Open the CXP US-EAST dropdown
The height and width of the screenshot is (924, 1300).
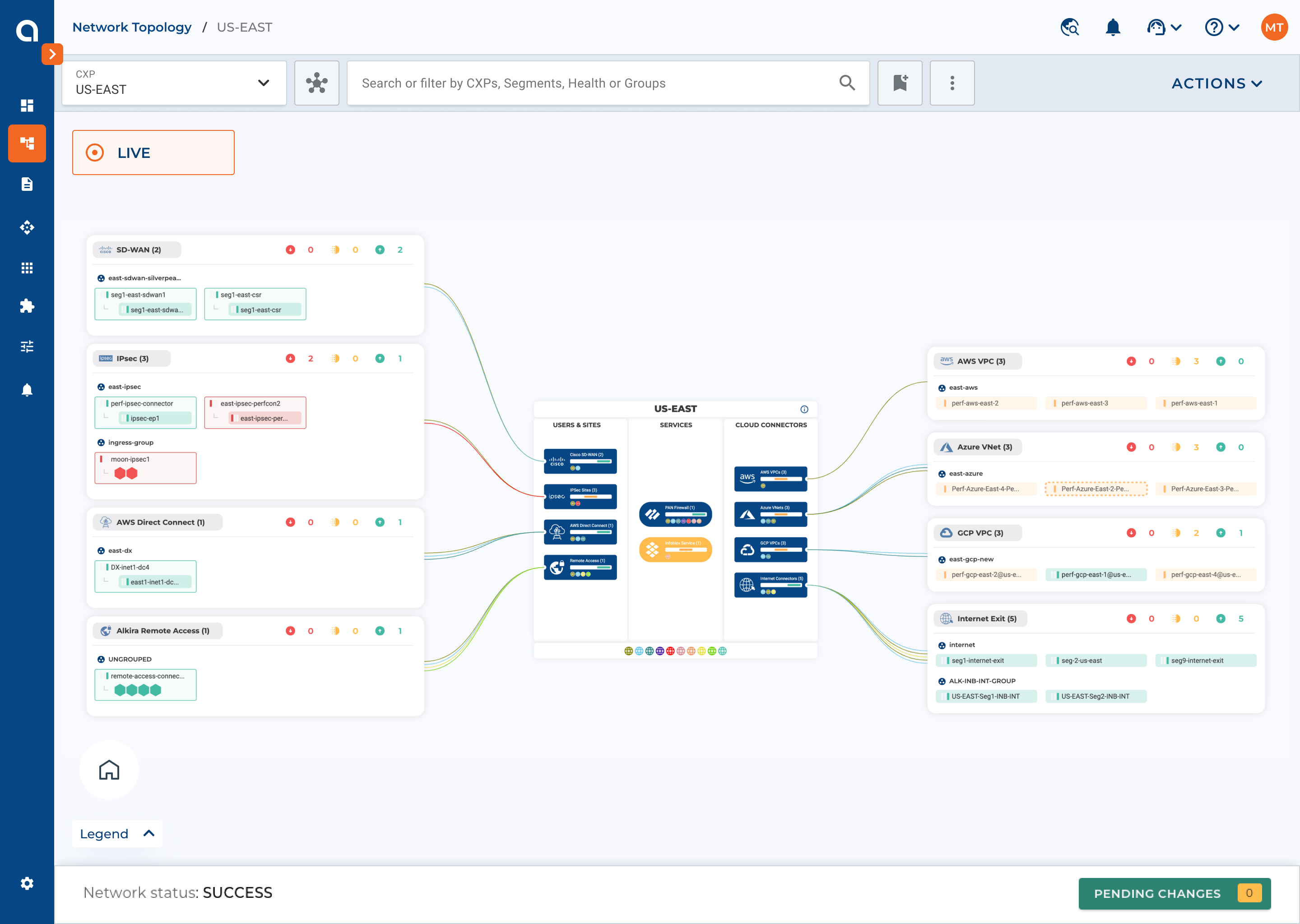coord(174,83)
